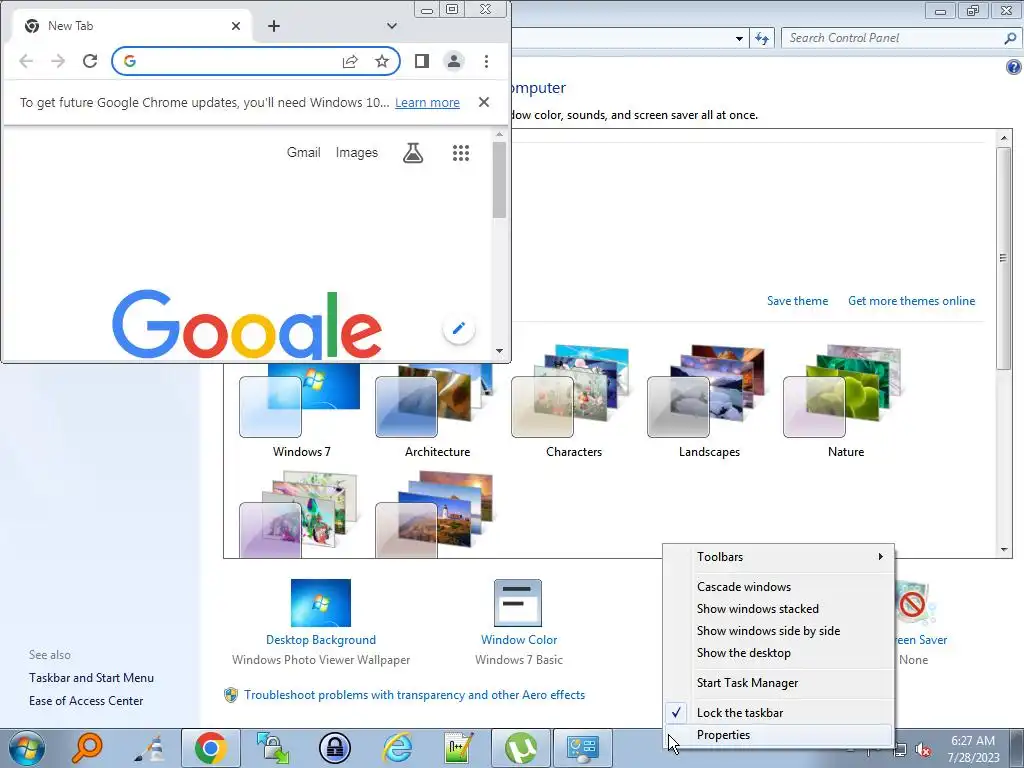Launch Internet Explorer from the taskbar
Image resolution: width=1024 pixels, height=768 pixels.
tap(397, 748)
